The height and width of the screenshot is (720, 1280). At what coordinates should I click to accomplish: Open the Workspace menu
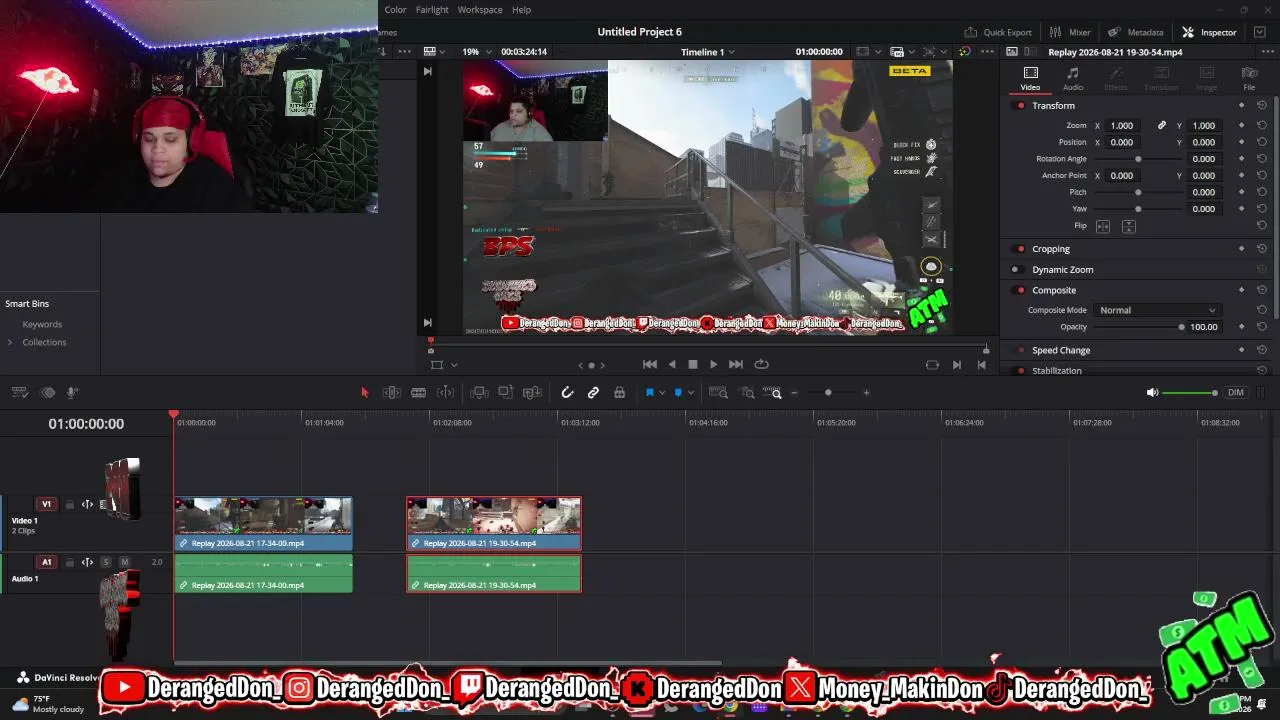[x=480, y=10]
